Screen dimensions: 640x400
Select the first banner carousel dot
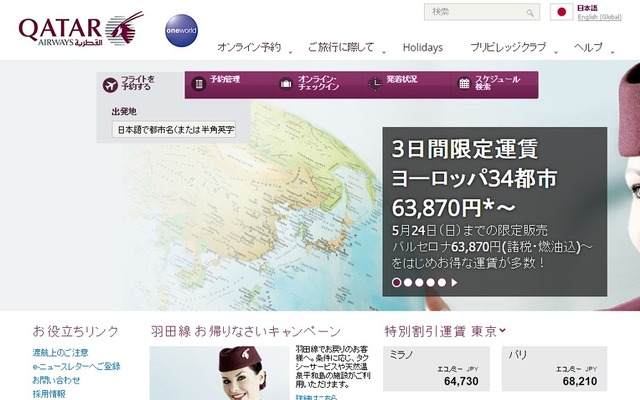point(396,282)
